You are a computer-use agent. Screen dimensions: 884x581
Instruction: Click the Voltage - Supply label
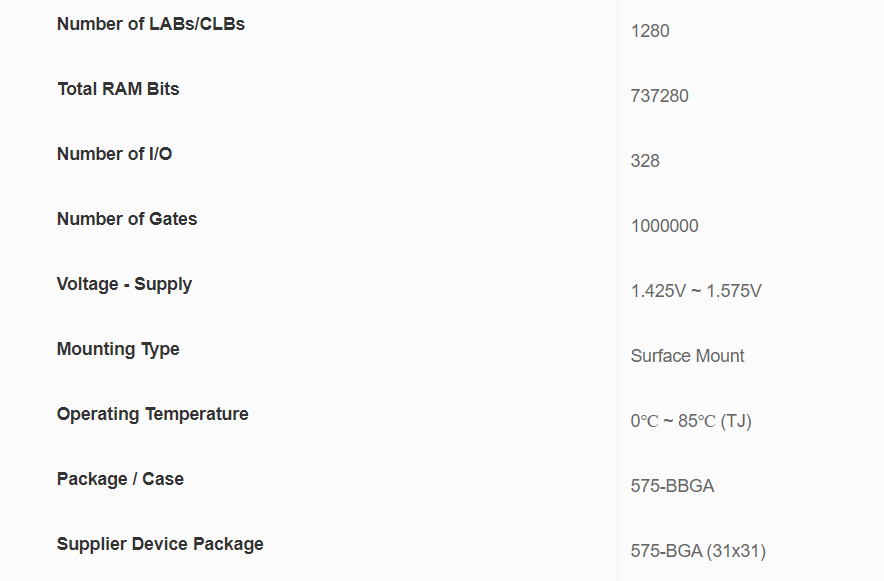coord(124,284)
